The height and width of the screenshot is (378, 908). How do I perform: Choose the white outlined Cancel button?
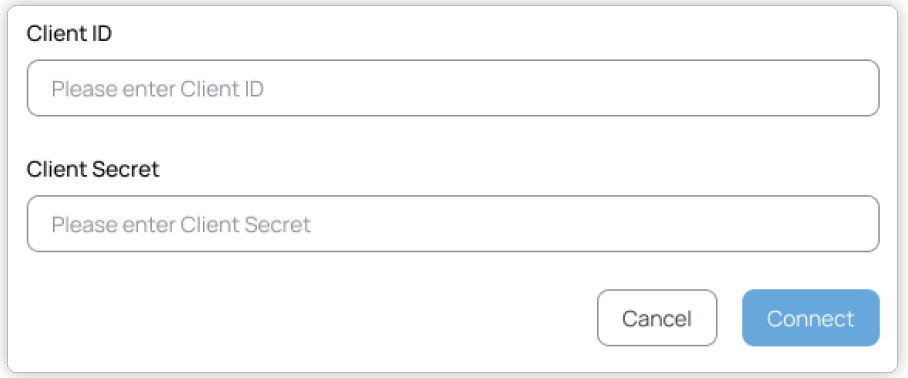point(657,318)
